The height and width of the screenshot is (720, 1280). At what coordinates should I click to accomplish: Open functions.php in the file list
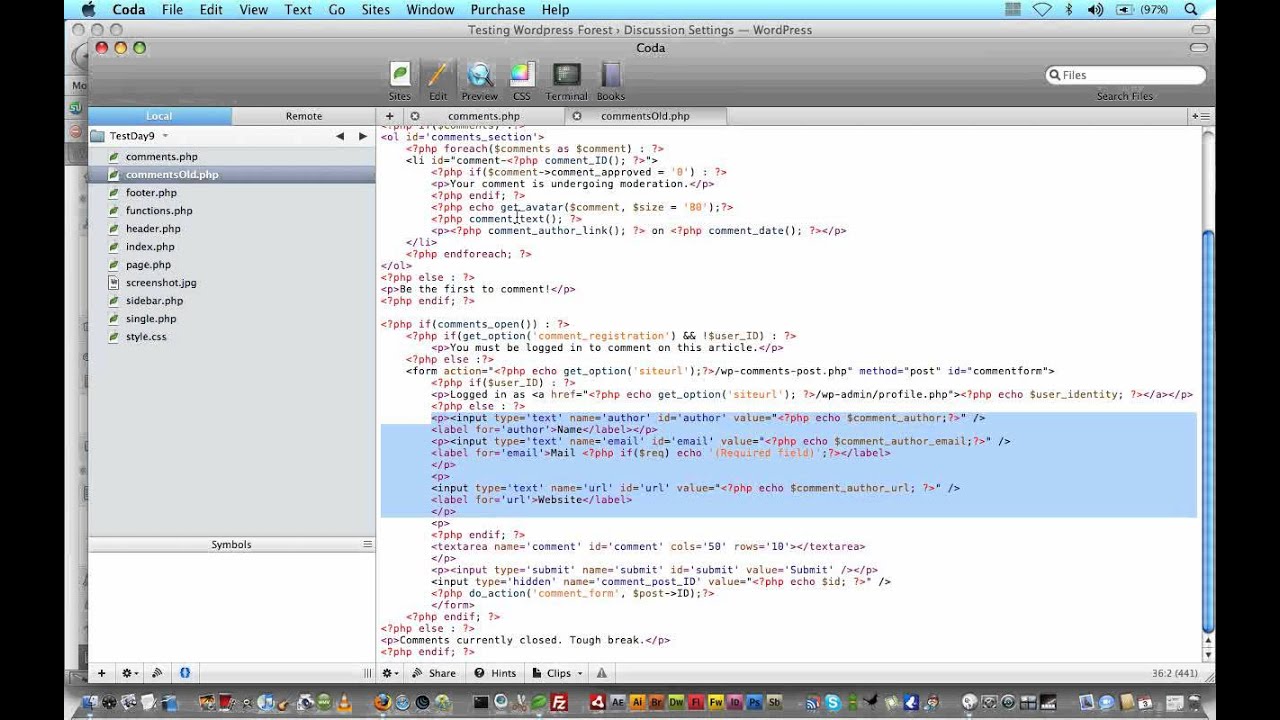(x=159, y=211)
